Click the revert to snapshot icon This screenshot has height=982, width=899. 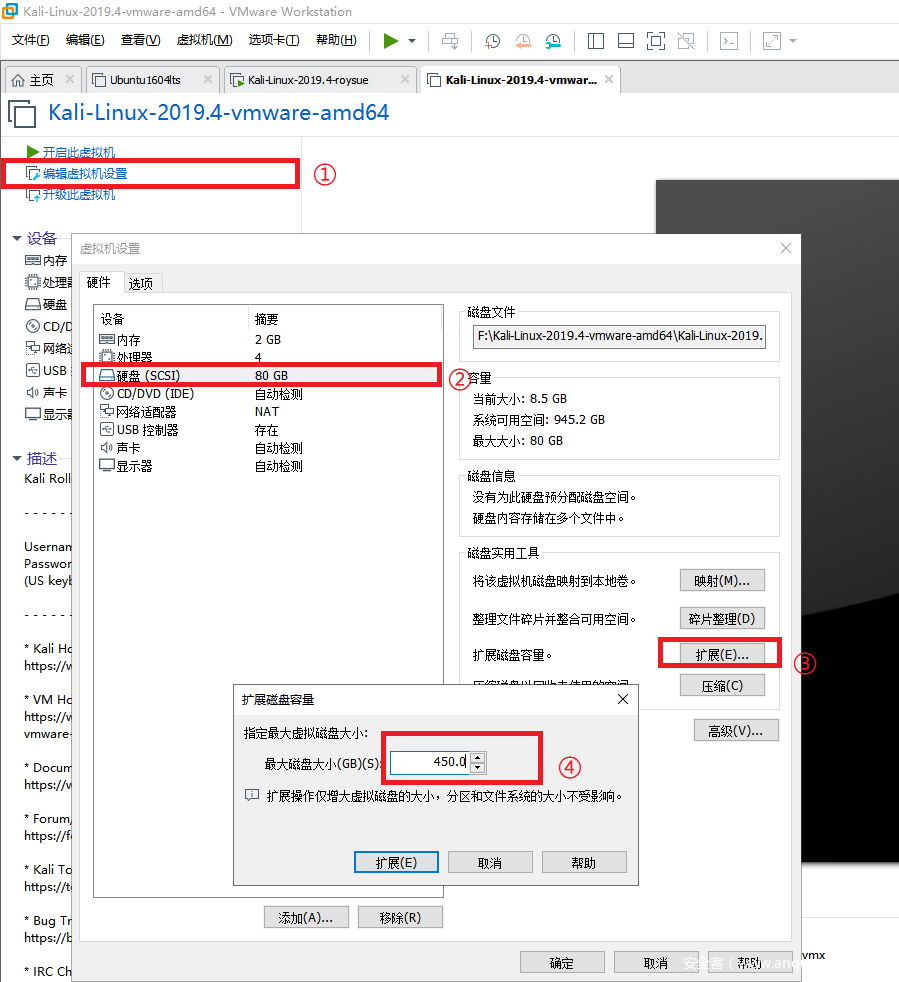[x=522, y=41]
